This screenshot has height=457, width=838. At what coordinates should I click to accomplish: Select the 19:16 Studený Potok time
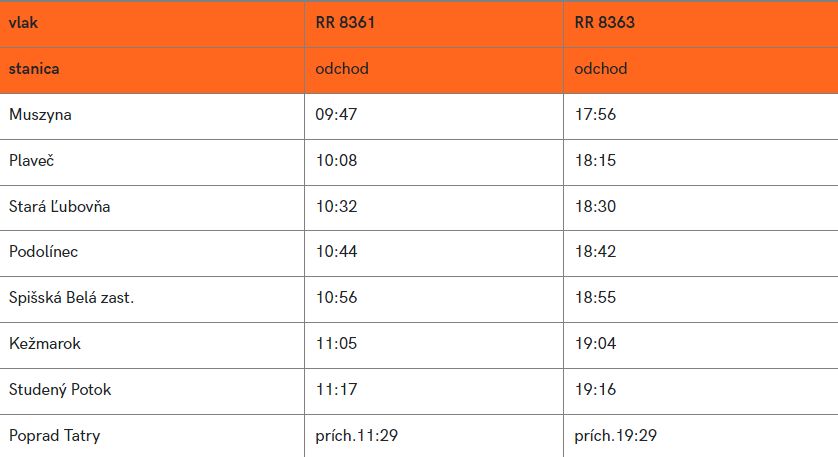pyautogui.click(x=595, y=389)
